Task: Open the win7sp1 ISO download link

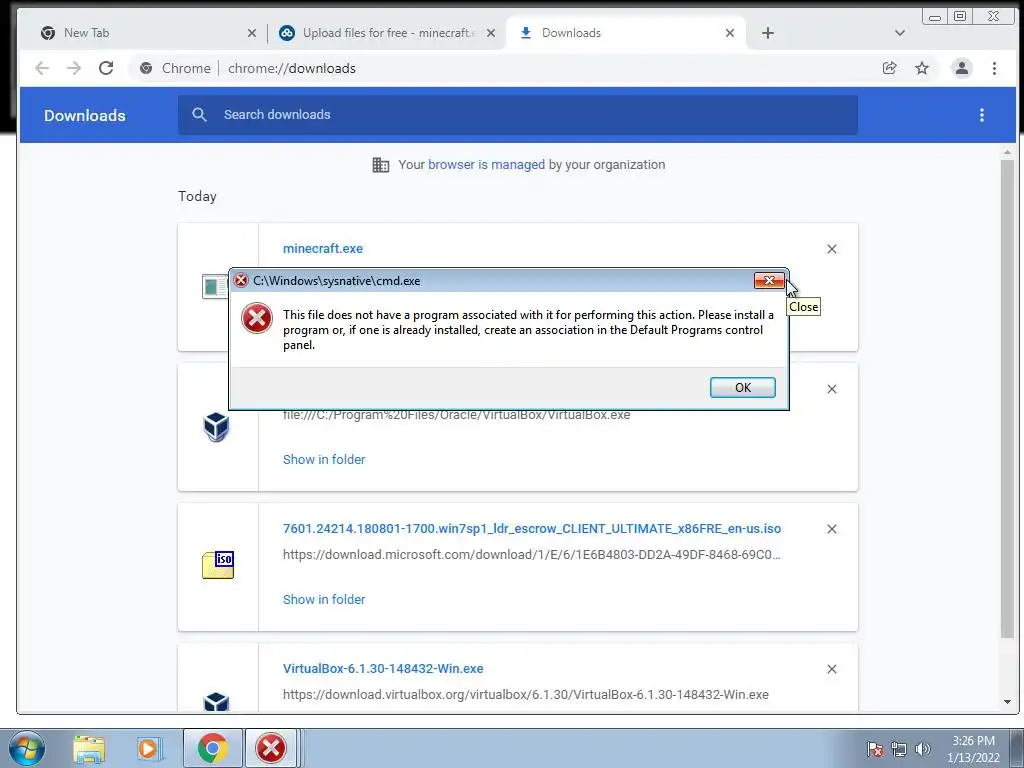Action: point(532,528)
